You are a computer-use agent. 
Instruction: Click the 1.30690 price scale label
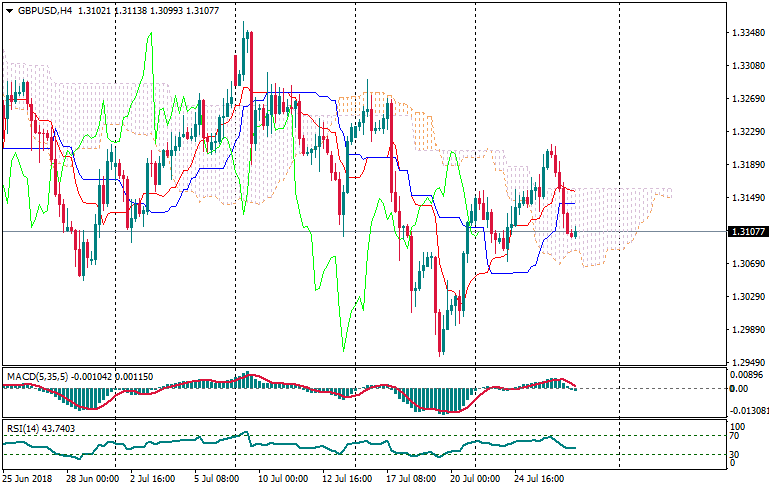[746, 264]
